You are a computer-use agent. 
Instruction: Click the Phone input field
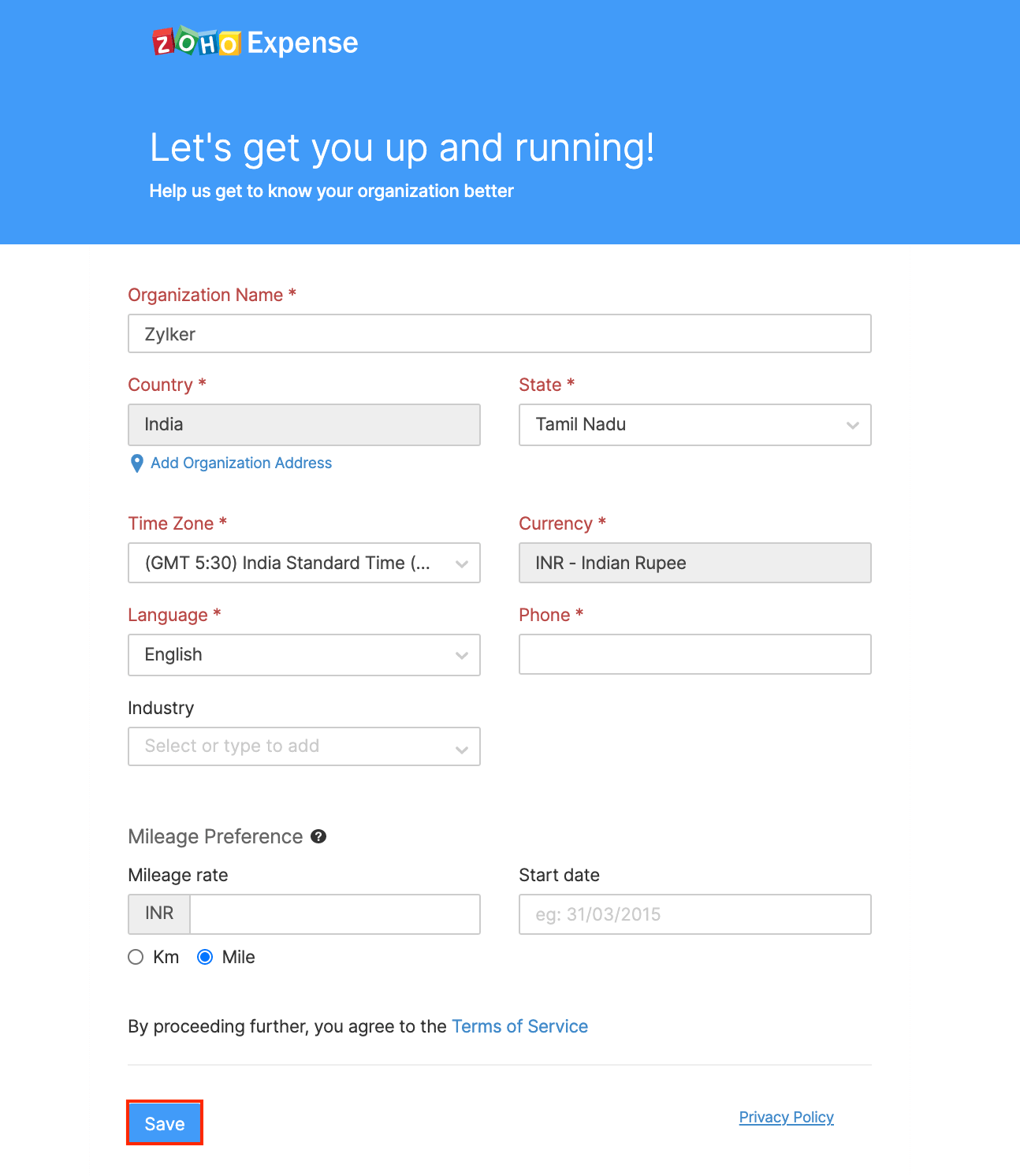[x=695, y=654]
